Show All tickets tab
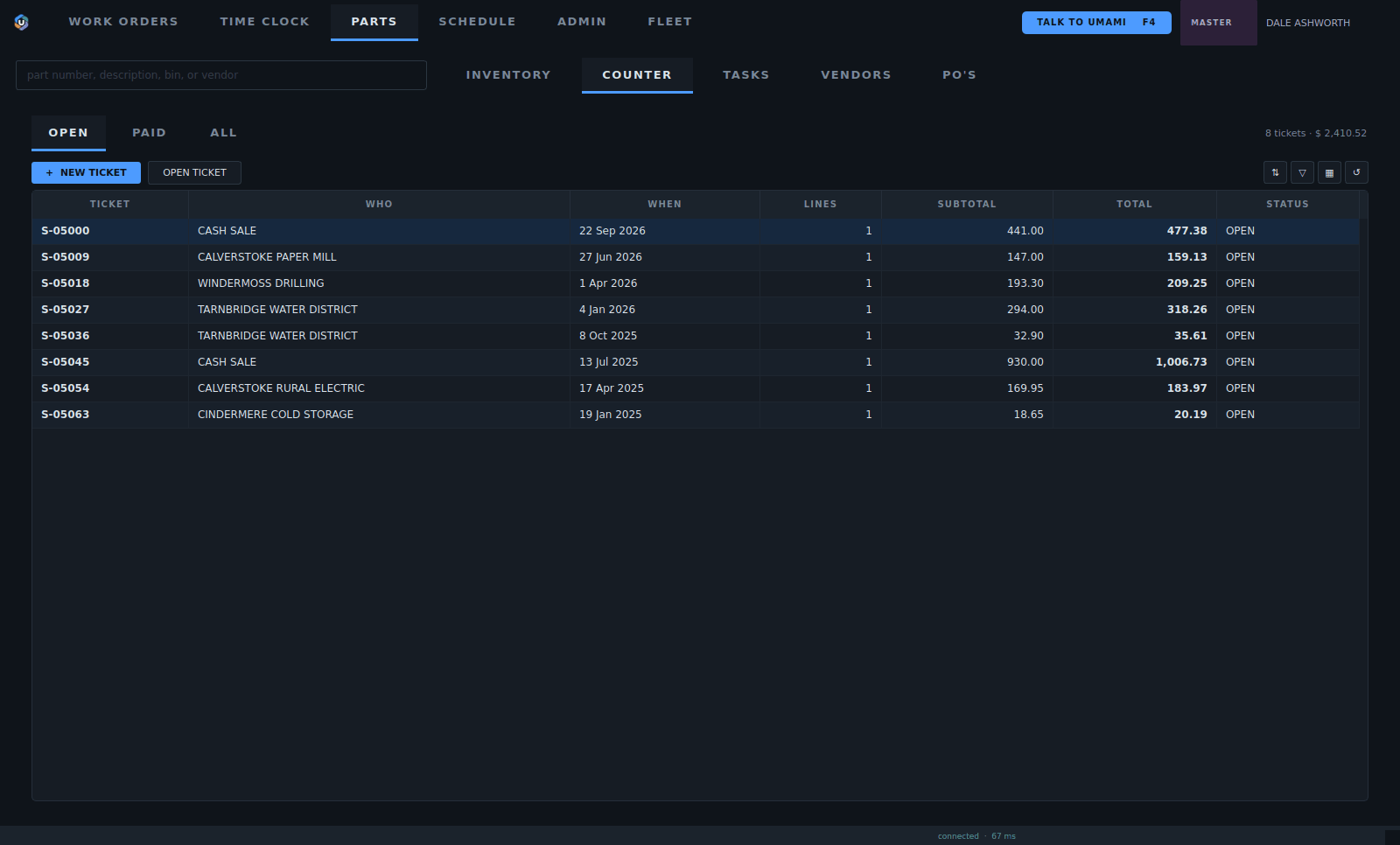 click(224, 133)
